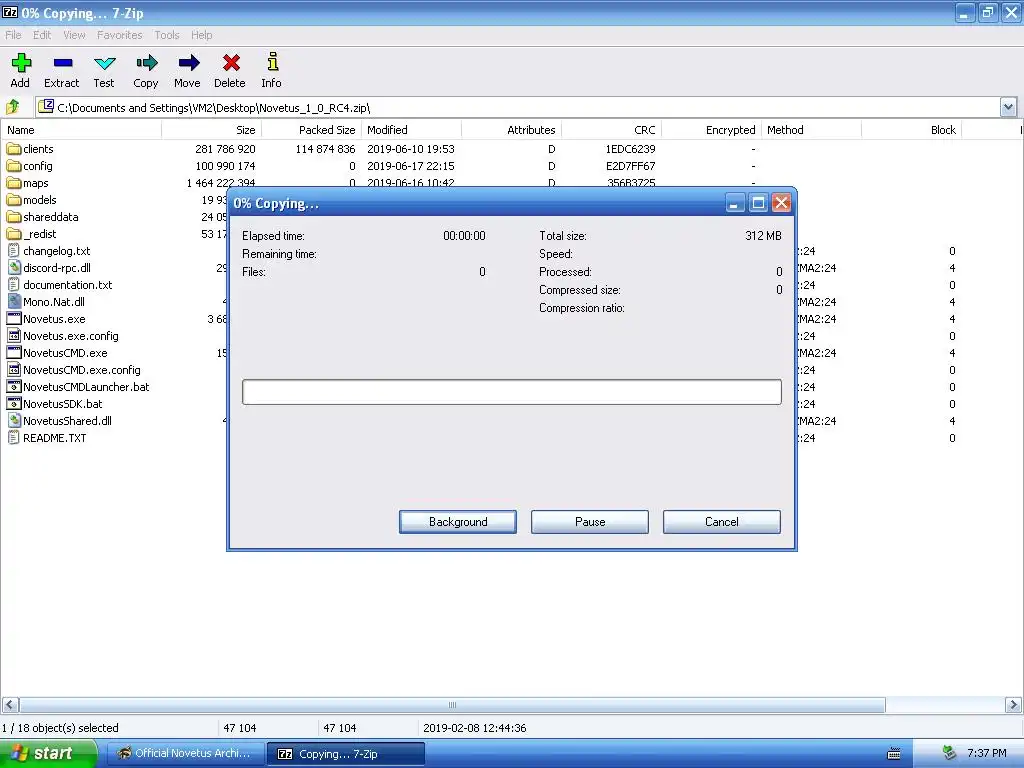Click the changelog.txt file icon

14,251
